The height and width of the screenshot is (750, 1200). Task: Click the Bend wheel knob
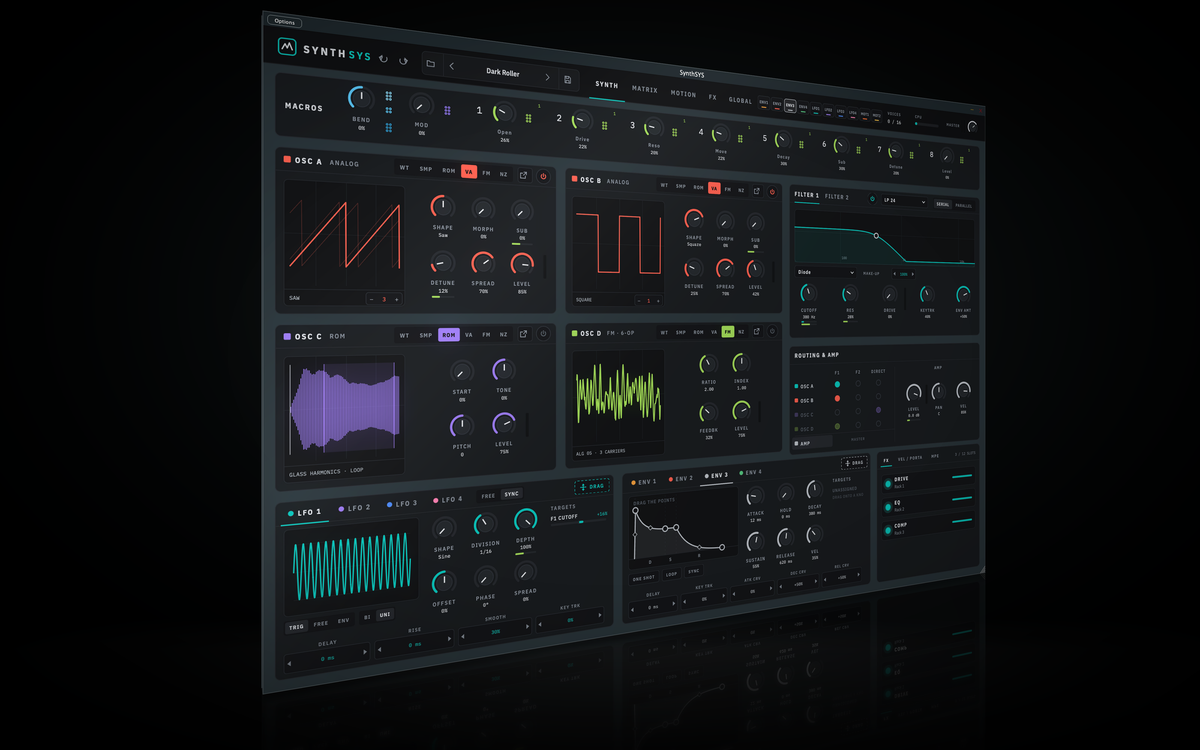(x=361, y=98)
